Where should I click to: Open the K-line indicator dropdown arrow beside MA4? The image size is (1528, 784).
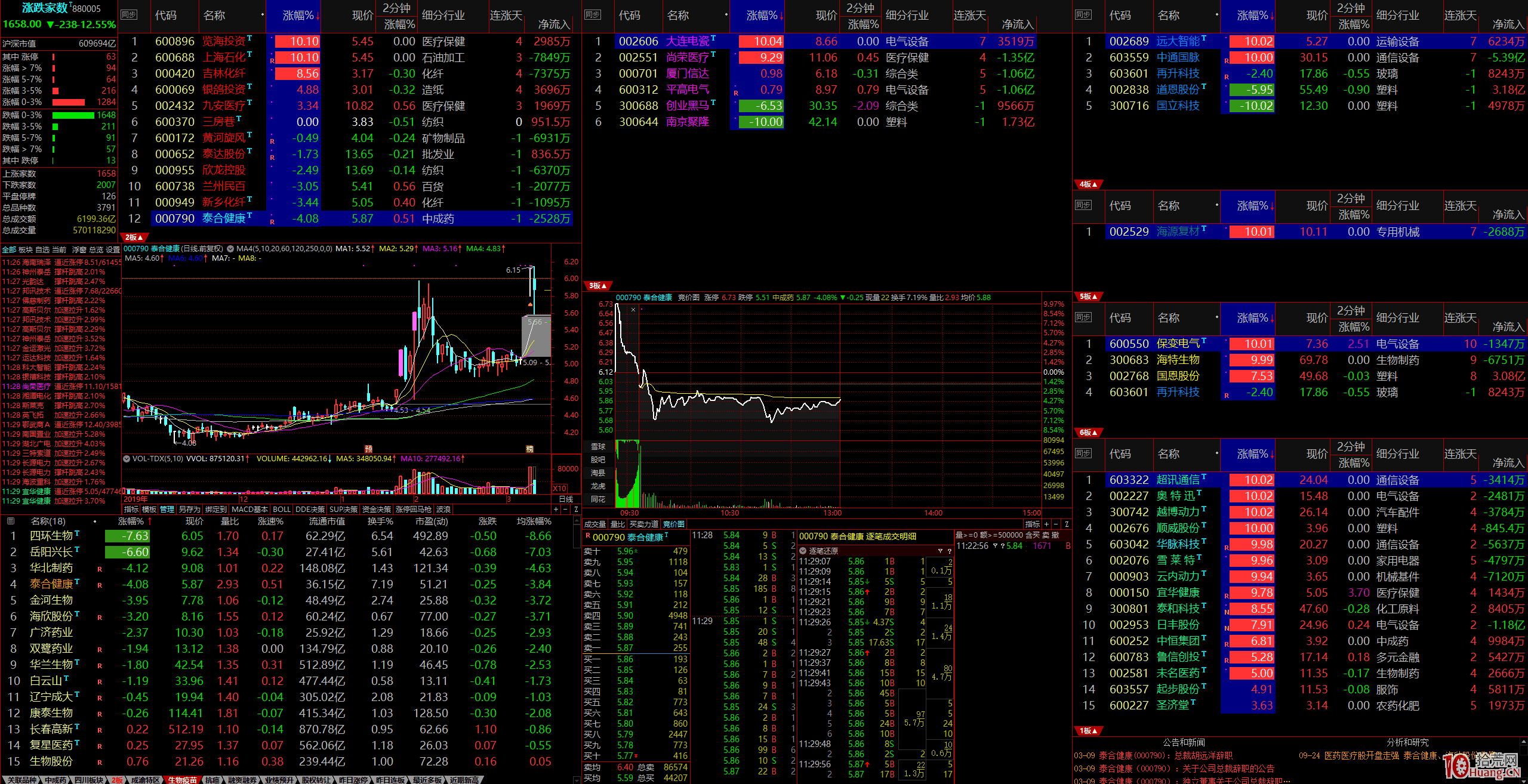[230, 249]
